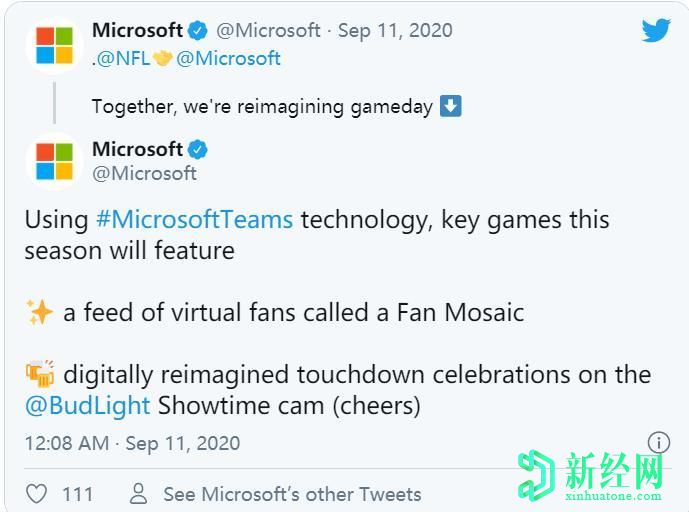Click the verified badge beside lower Microsoft name
This screenshot has height=512, width=689.
[199, 150]
